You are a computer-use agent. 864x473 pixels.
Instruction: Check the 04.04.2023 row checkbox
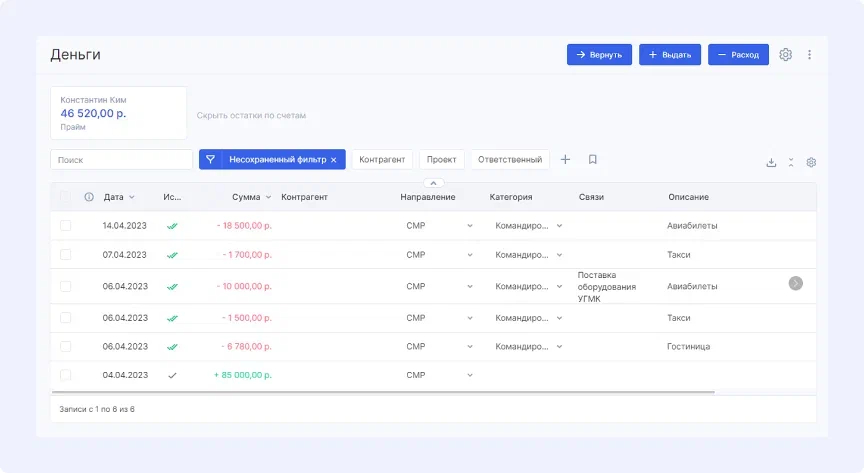click(x=66, y=375)
